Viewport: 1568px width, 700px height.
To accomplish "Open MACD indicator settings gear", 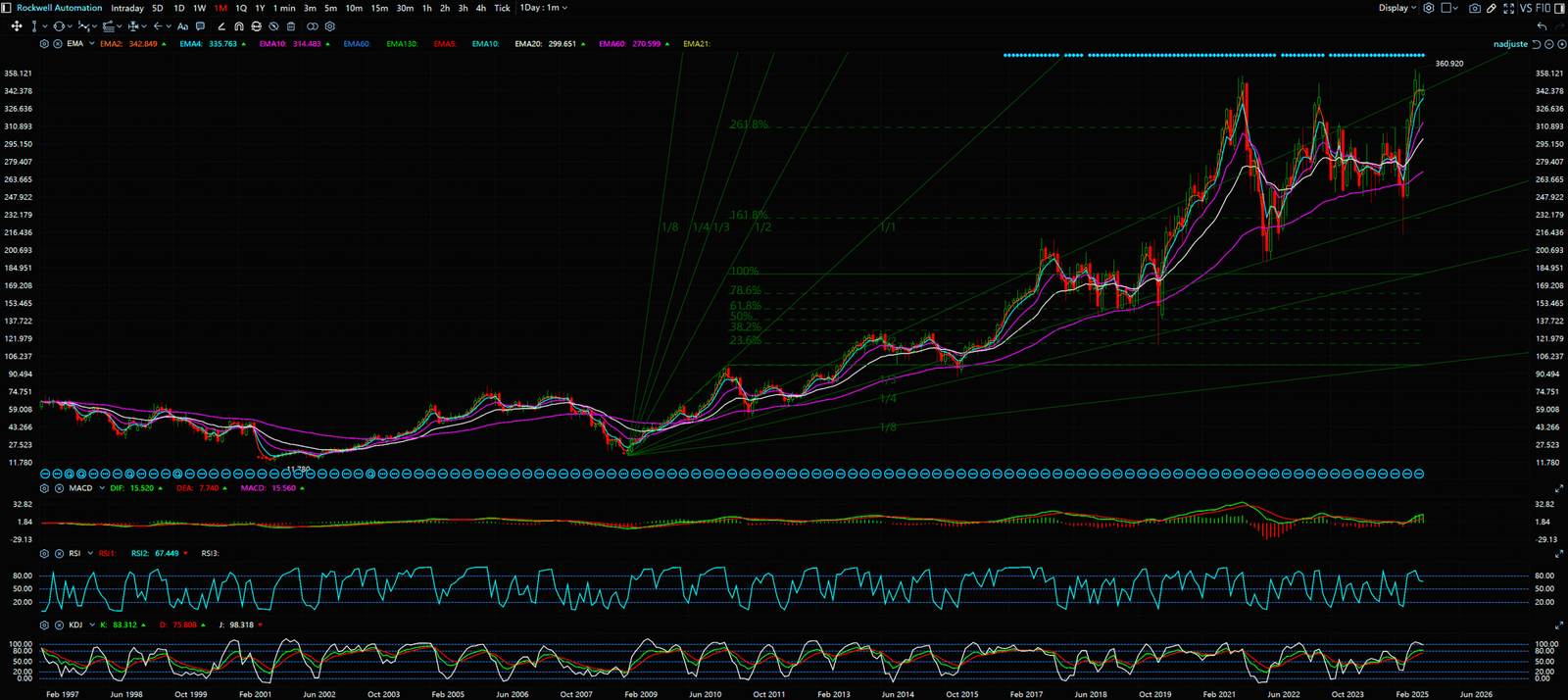I will coord(44,488).
